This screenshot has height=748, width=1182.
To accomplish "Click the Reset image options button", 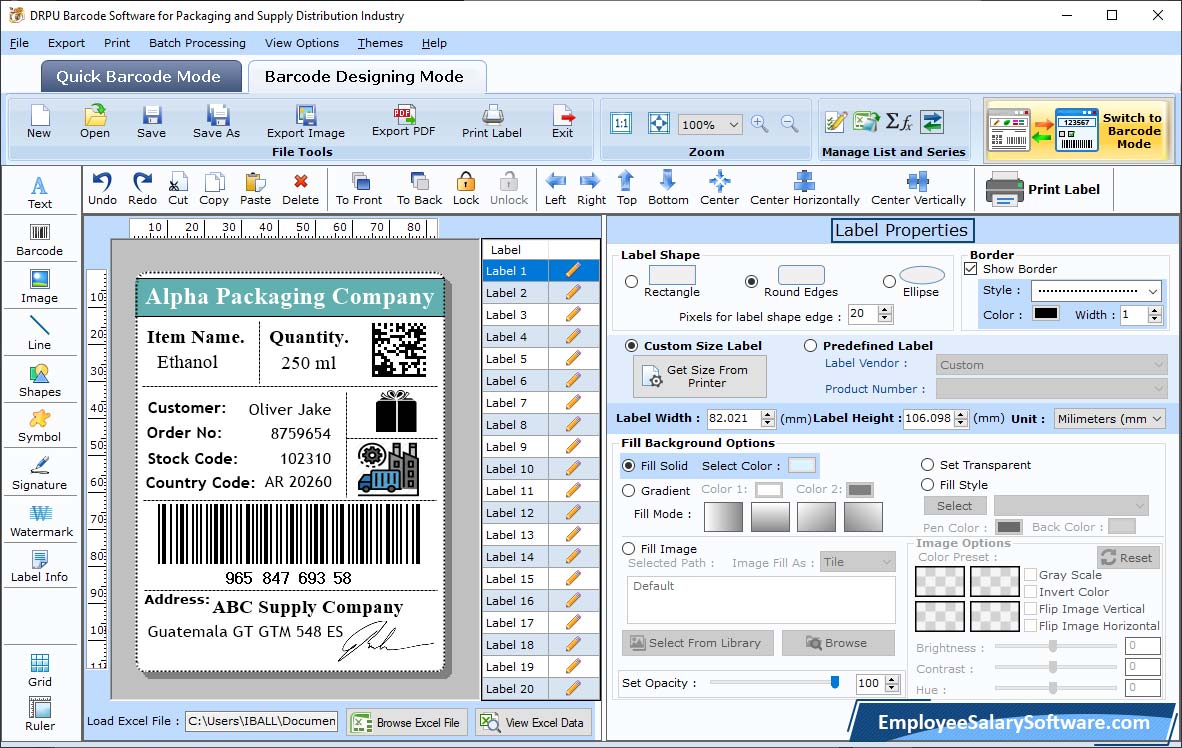I will point(1127,557).
